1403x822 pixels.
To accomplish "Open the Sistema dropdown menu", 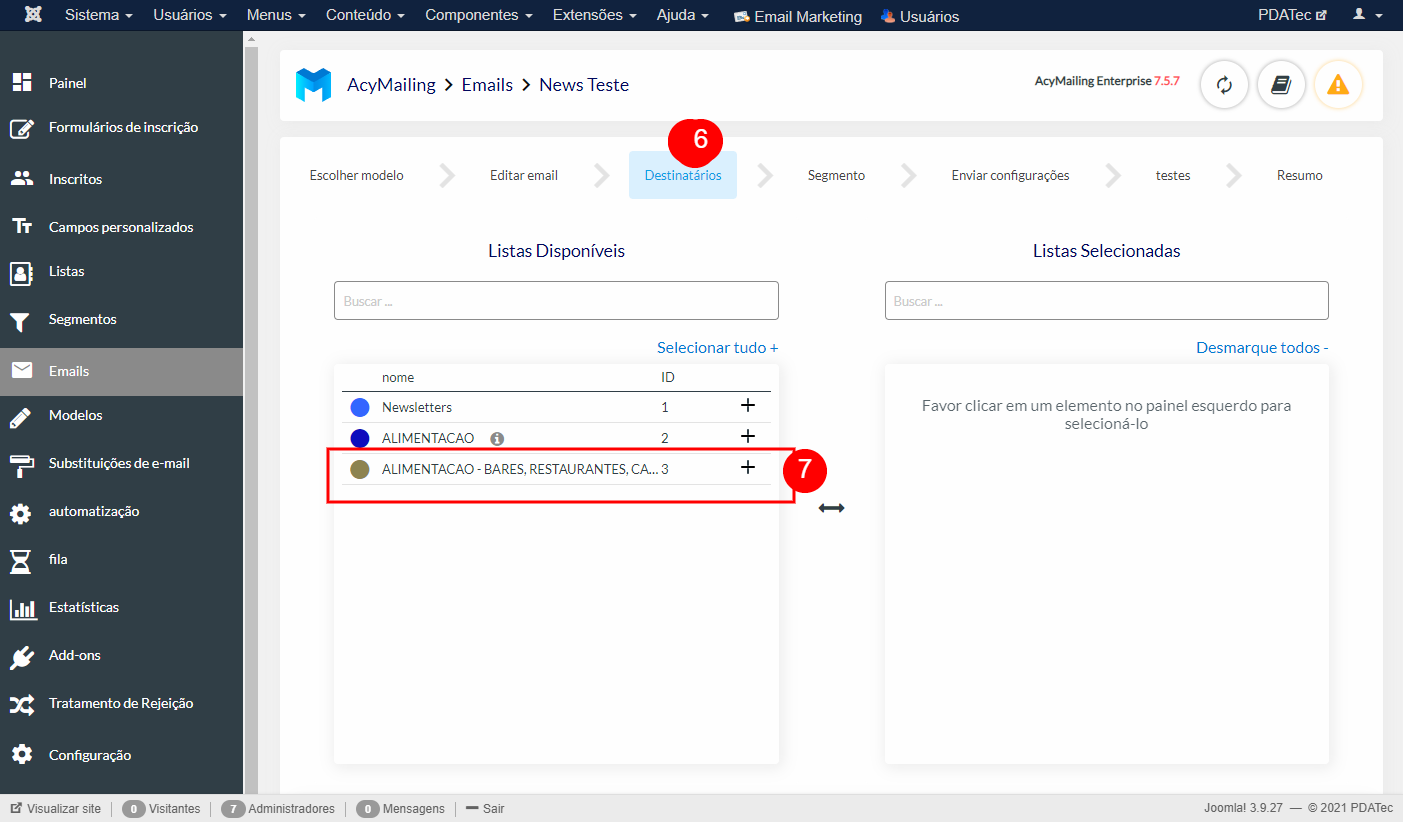I will pos(98,15).
